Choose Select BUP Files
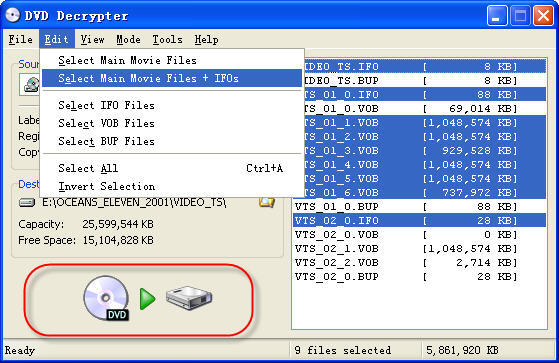 point(172,141)
